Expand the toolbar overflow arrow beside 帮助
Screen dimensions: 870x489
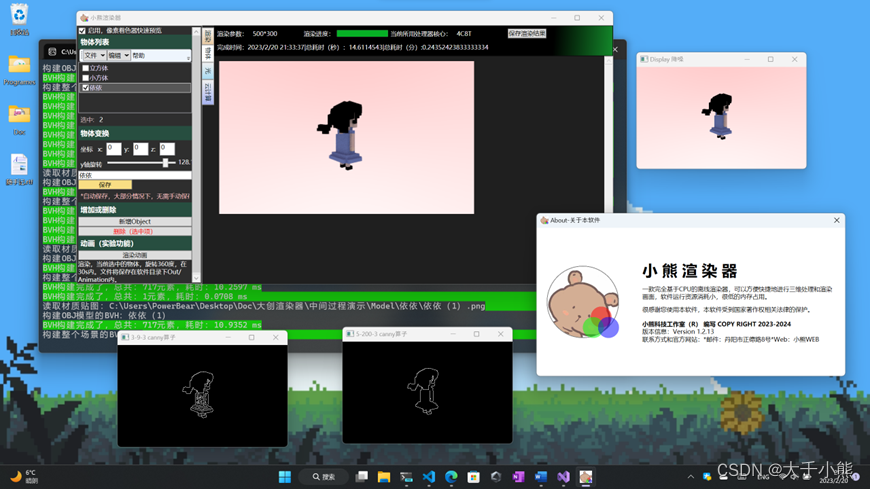(x=188, y=57)
